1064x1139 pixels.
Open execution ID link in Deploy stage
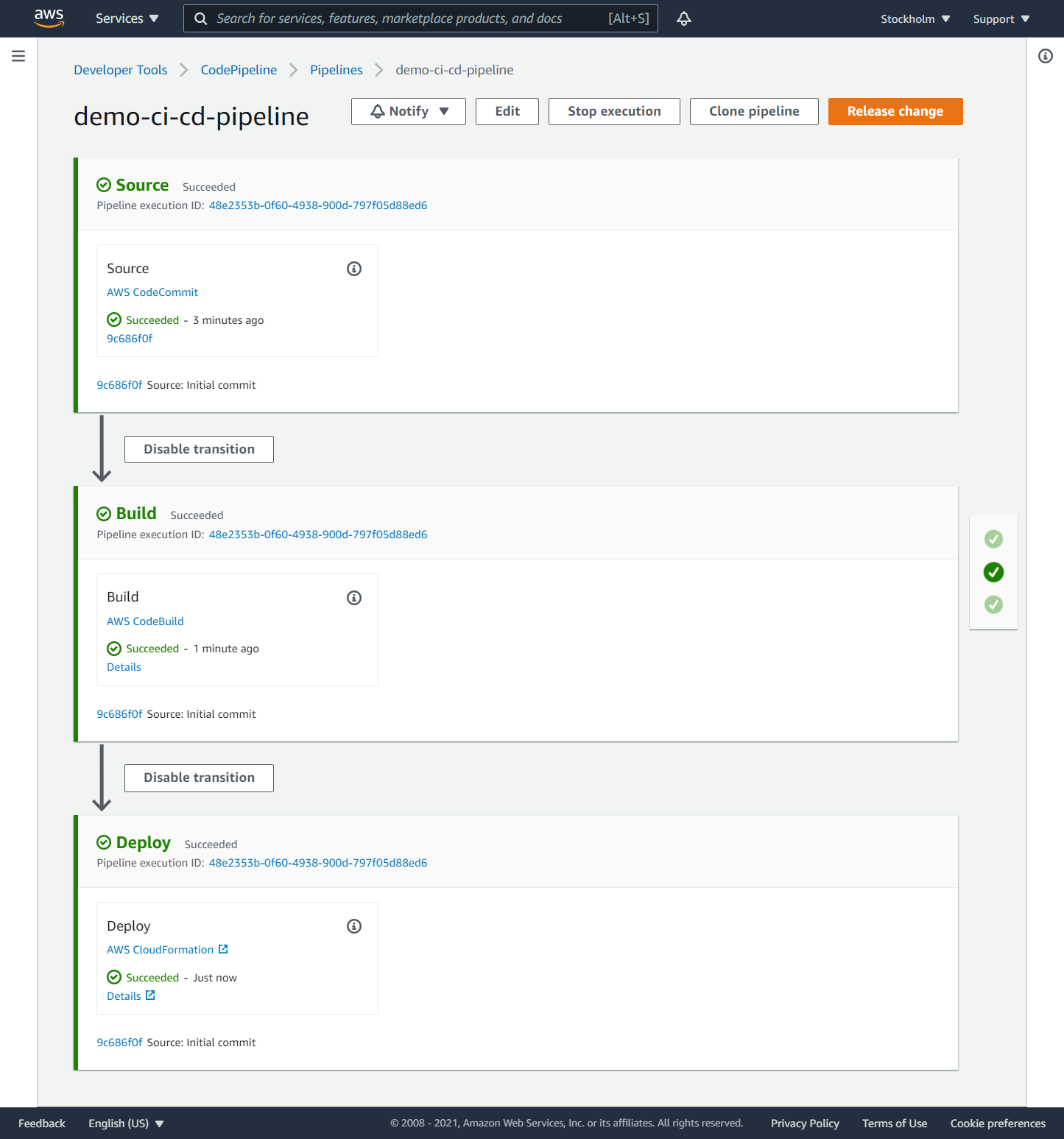pos(318,863)
